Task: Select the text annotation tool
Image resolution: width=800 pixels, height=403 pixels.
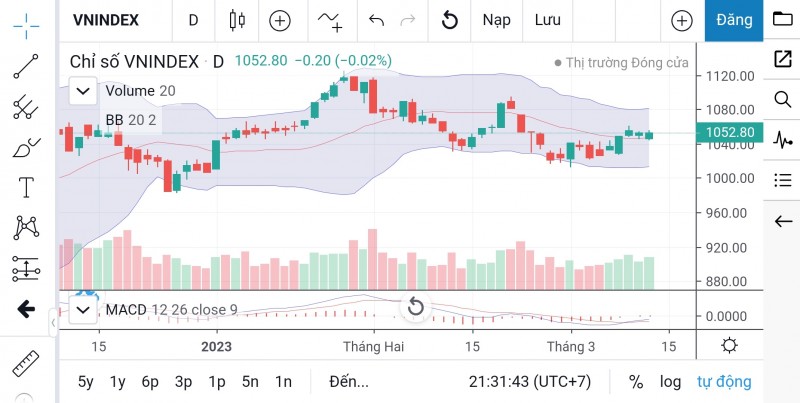Action: click(x=26, y=188)
